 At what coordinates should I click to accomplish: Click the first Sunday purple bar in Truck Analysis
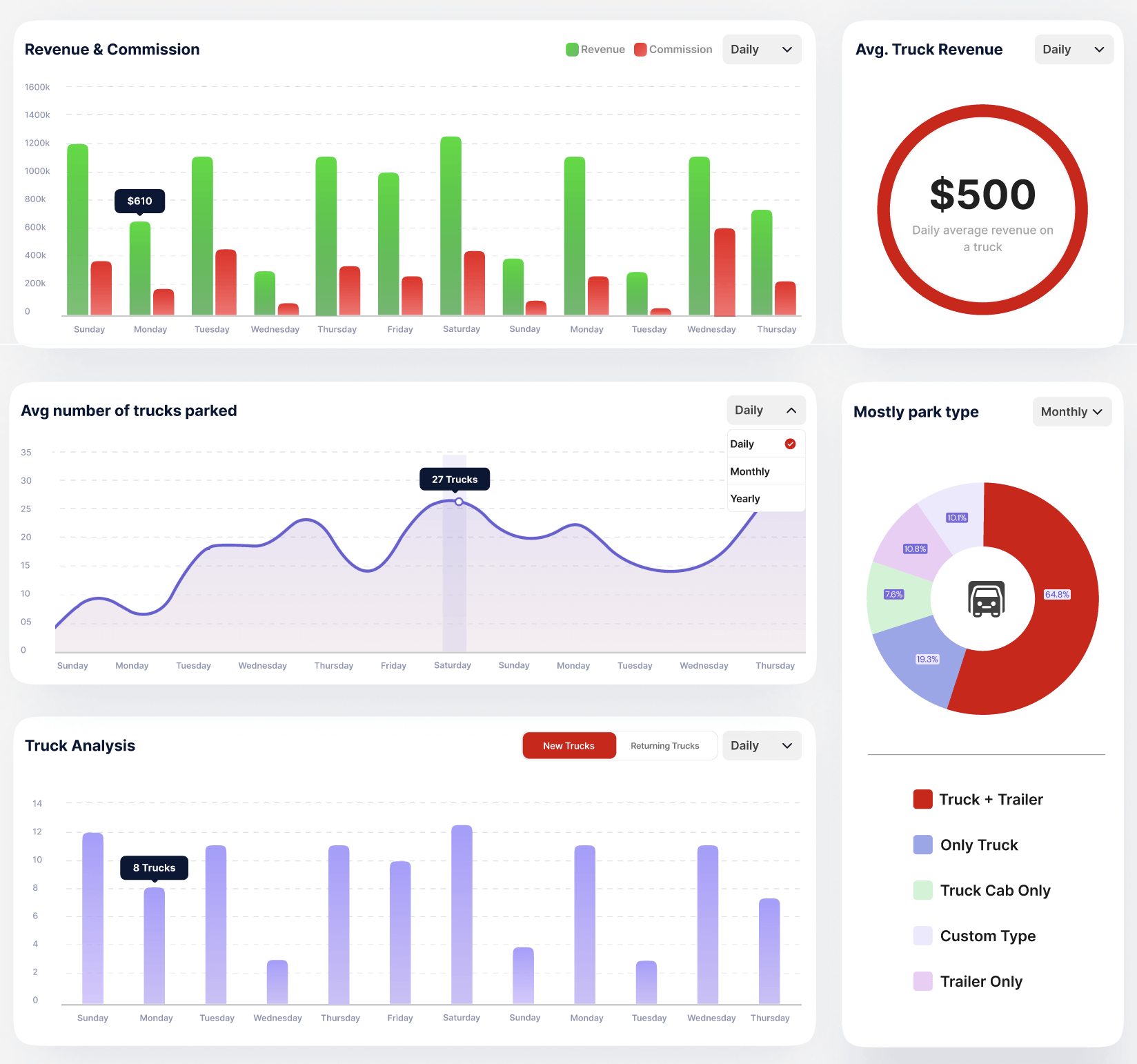(x=93, y=918)
